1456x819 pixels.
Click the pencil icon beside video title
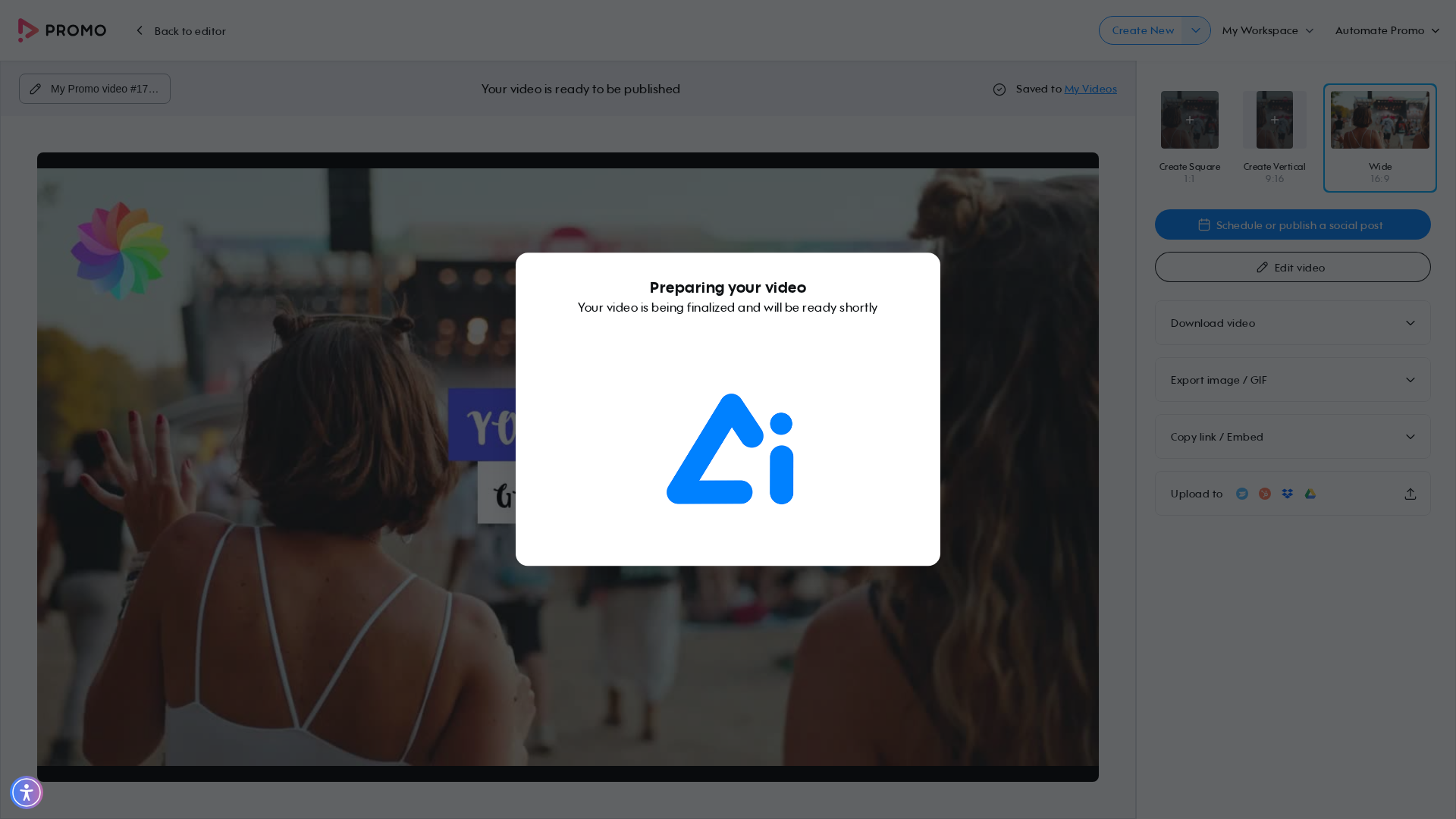pyautogui.click(x=36, y=89)
